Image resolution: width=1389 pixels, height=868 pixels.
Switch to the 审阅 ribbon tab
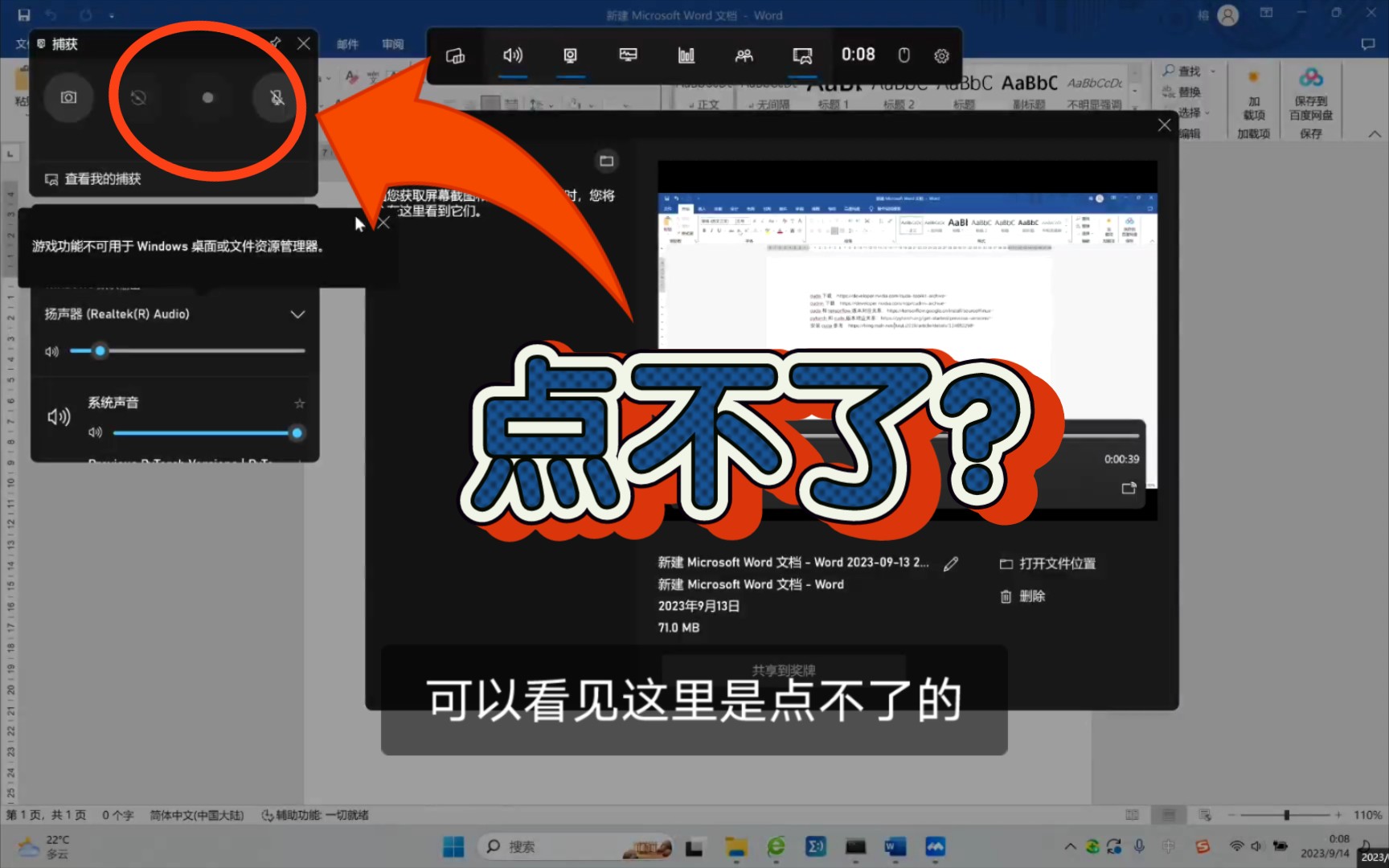(392, 44)
